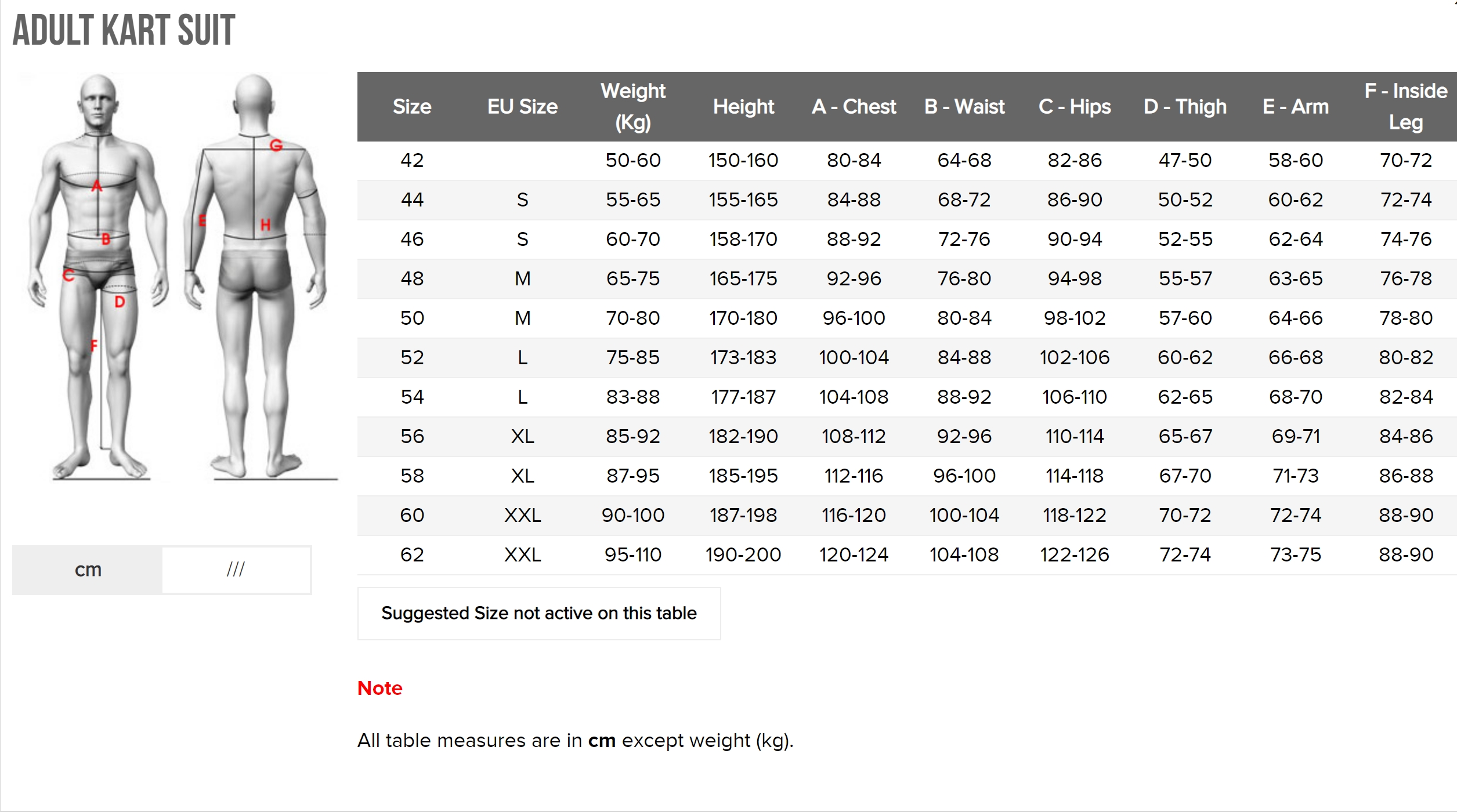Click the red H marker on back figure
The width and height of the screenshot is (1457, 812).
point(265,225)
